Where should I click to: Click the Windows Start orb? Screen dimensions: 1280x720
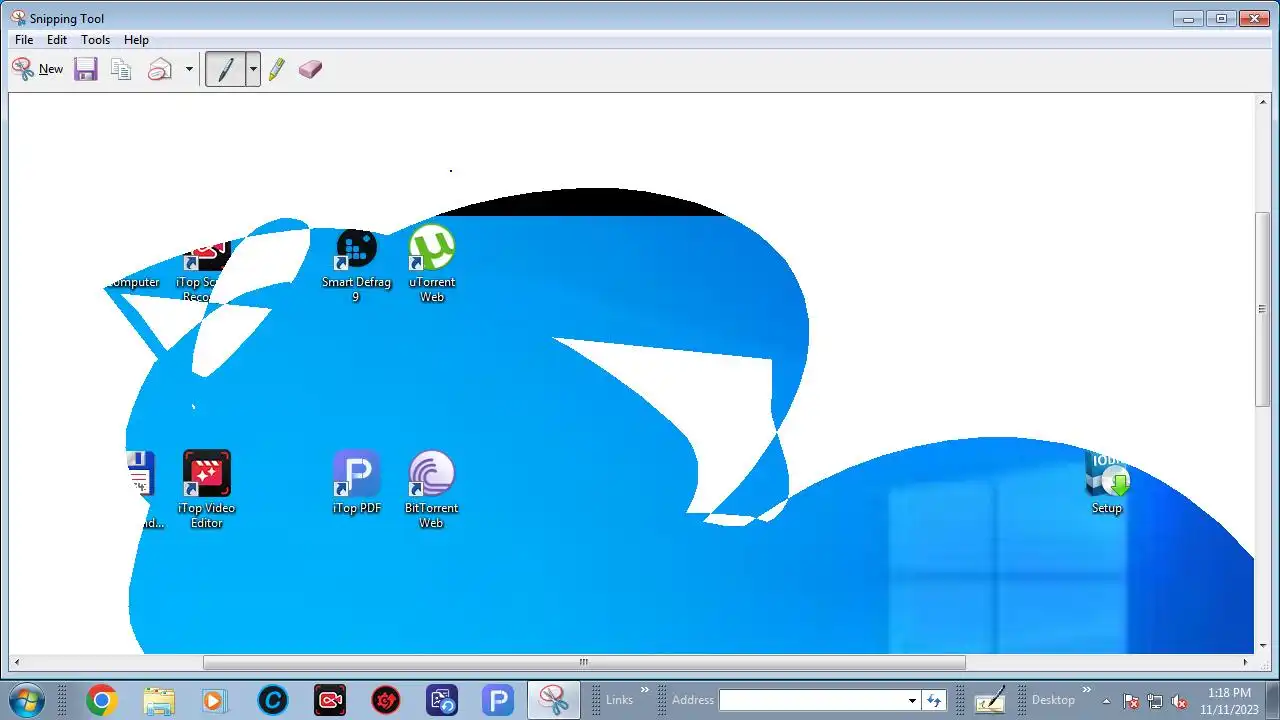(26, 700)
